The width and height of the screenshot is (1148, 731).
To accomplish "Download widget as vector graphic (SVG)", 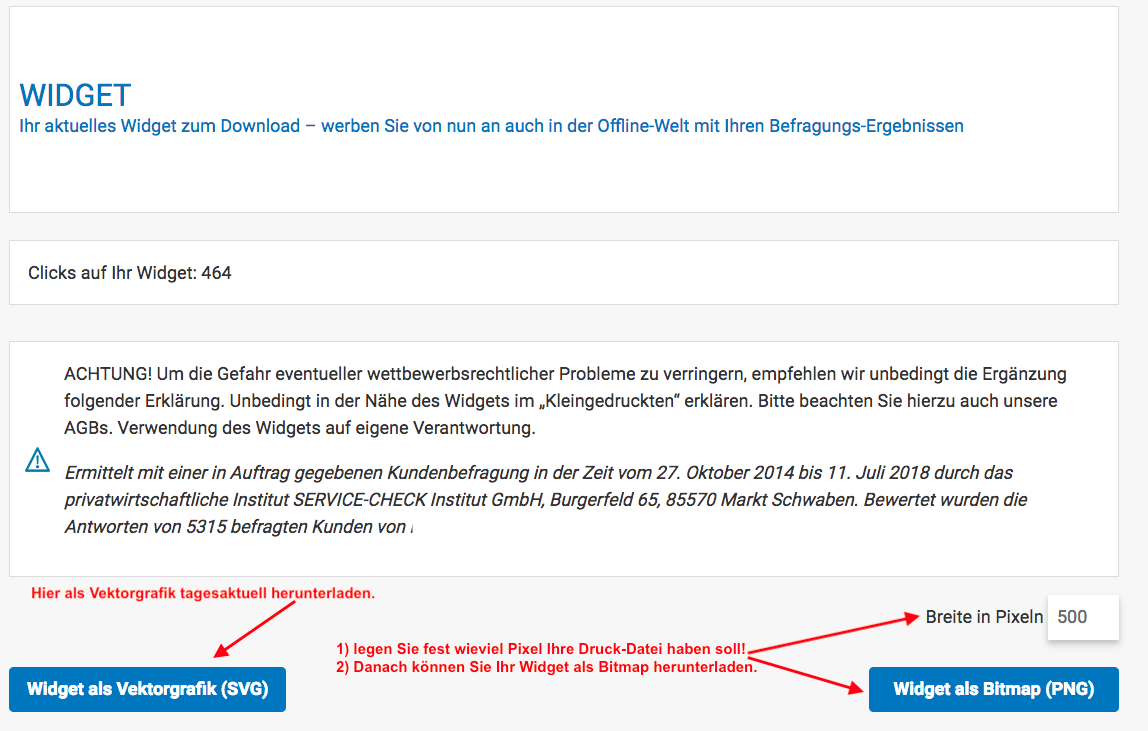I will [x=147, y=689].
